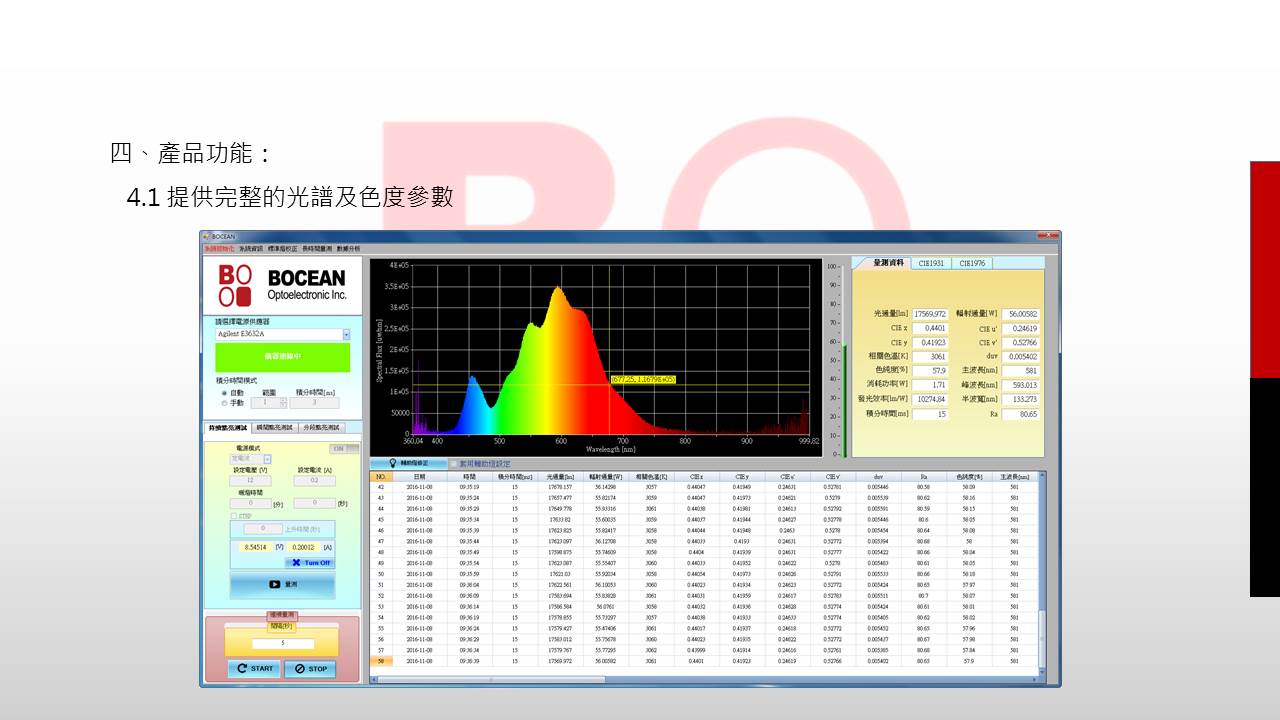Toggle the ON switch in power panel
This screenshot has width=1280, height=720.
click(x=343, y=449)
